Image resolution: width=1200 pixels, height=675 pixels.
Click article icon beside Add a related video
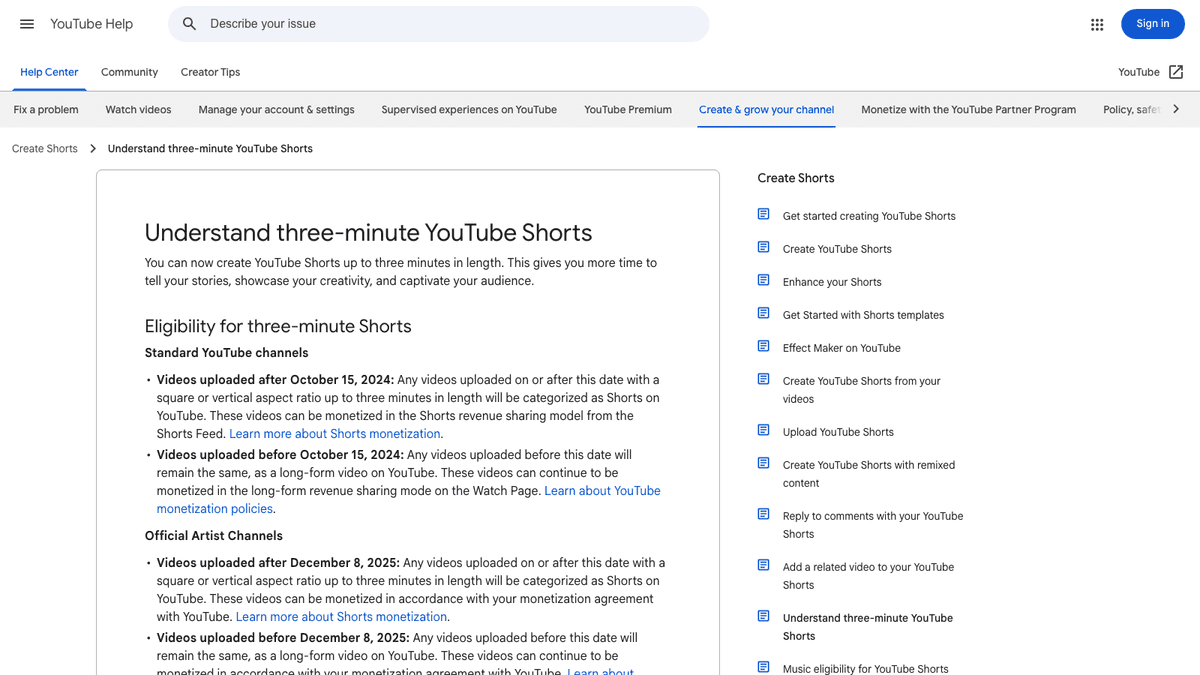[764, 565]
